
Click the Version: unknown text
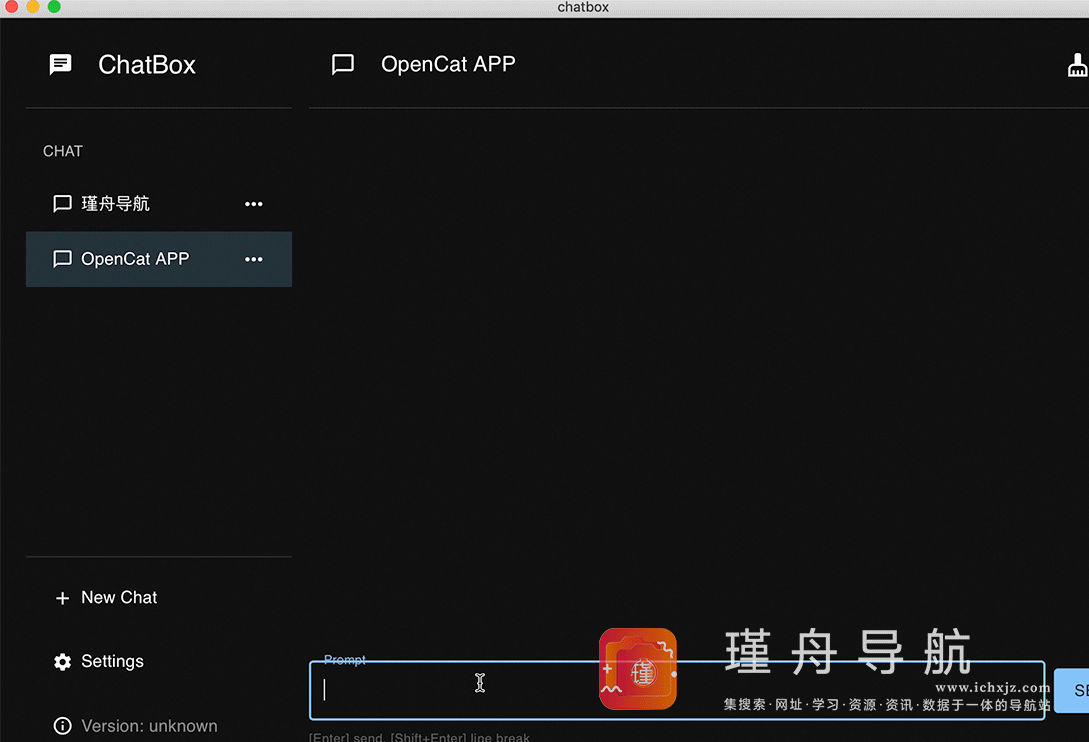coord(148,726)
